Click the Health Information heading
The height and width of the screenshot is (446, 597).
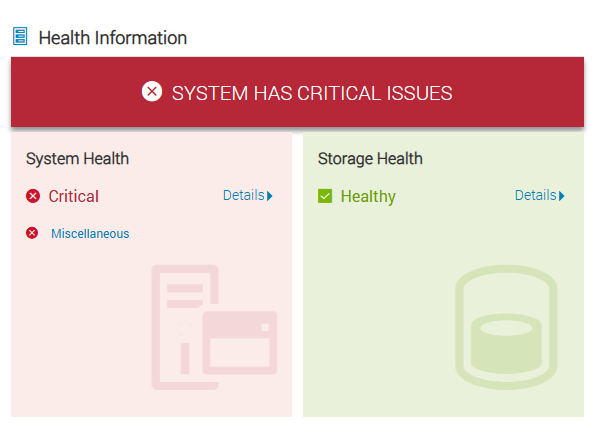click(x=113, y=38)
